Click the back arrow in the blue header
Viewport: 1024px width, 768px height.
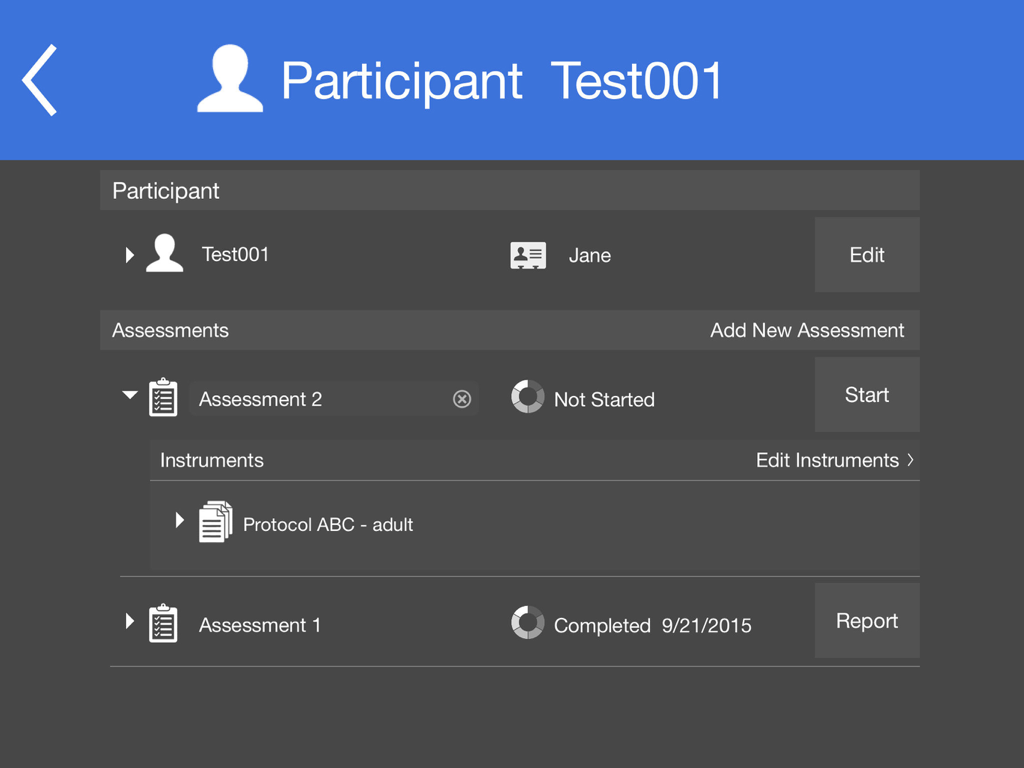click(x=39, y=79)
